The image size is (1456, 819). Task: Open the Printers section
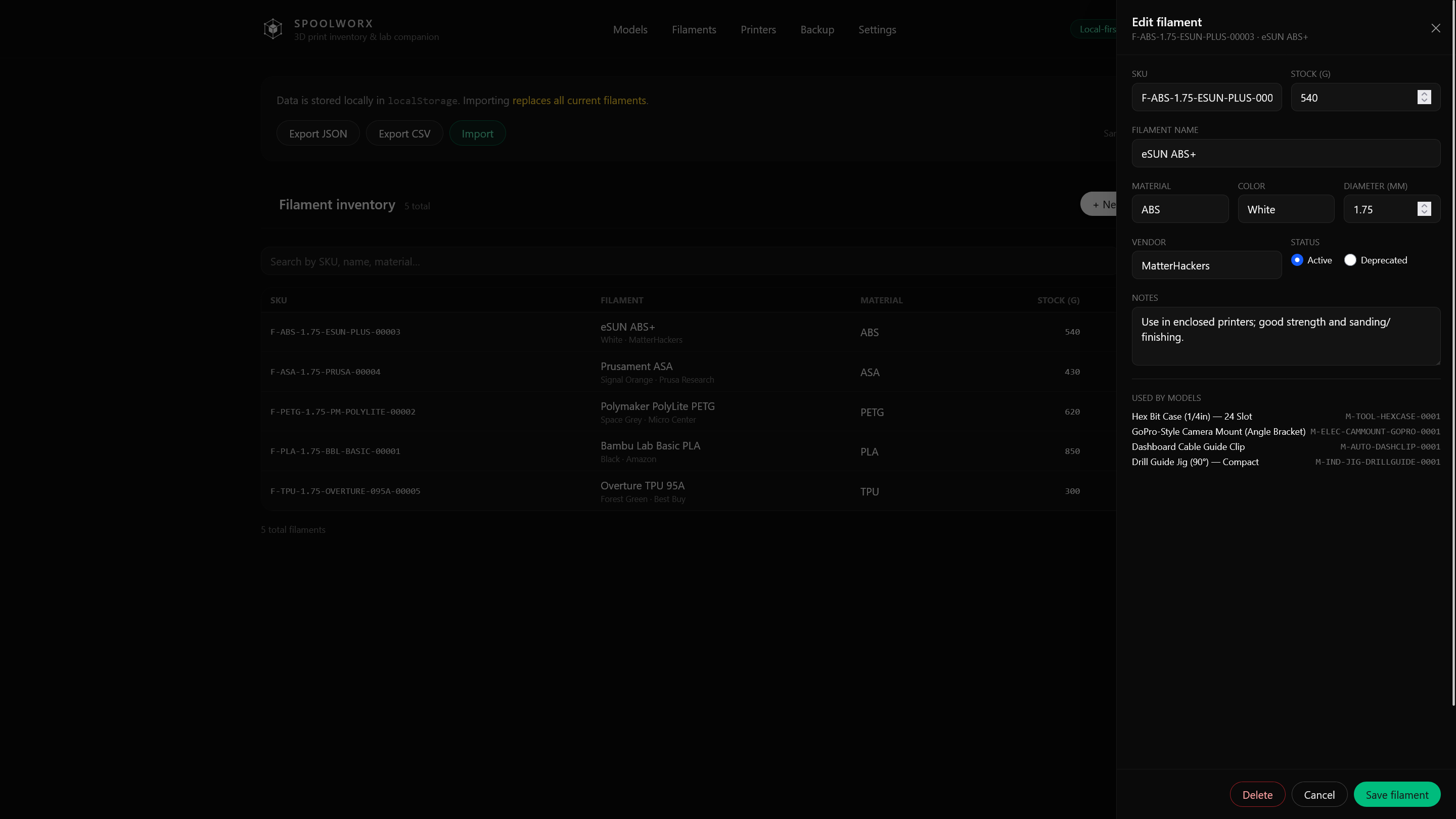[x=758, y=29]
